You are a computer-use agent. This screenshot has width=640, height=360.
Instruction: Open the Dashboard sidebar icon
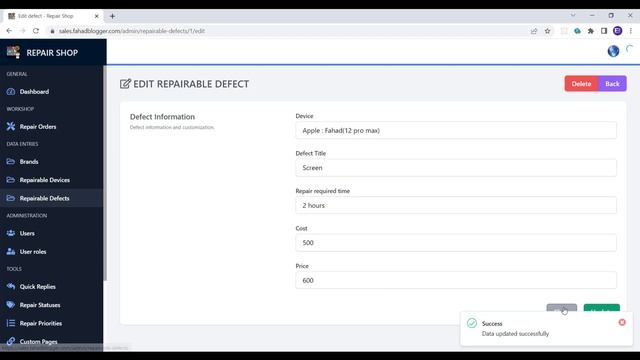pos(11,91)
